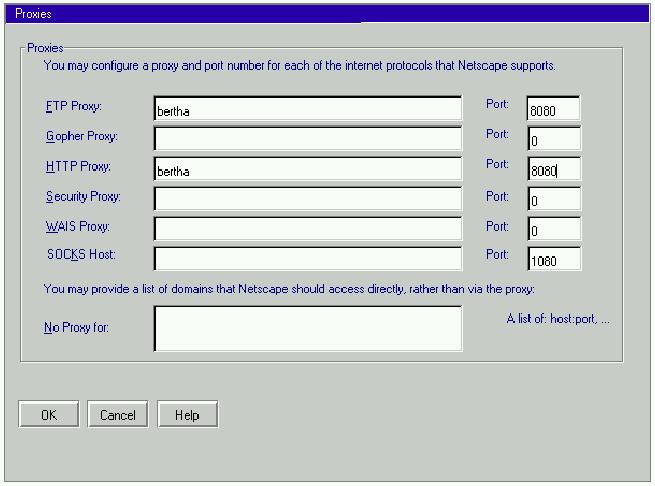Select the WAIS Proxy host field
The height and width of the screenshot is (486, 655).
[x=308, y=229]
